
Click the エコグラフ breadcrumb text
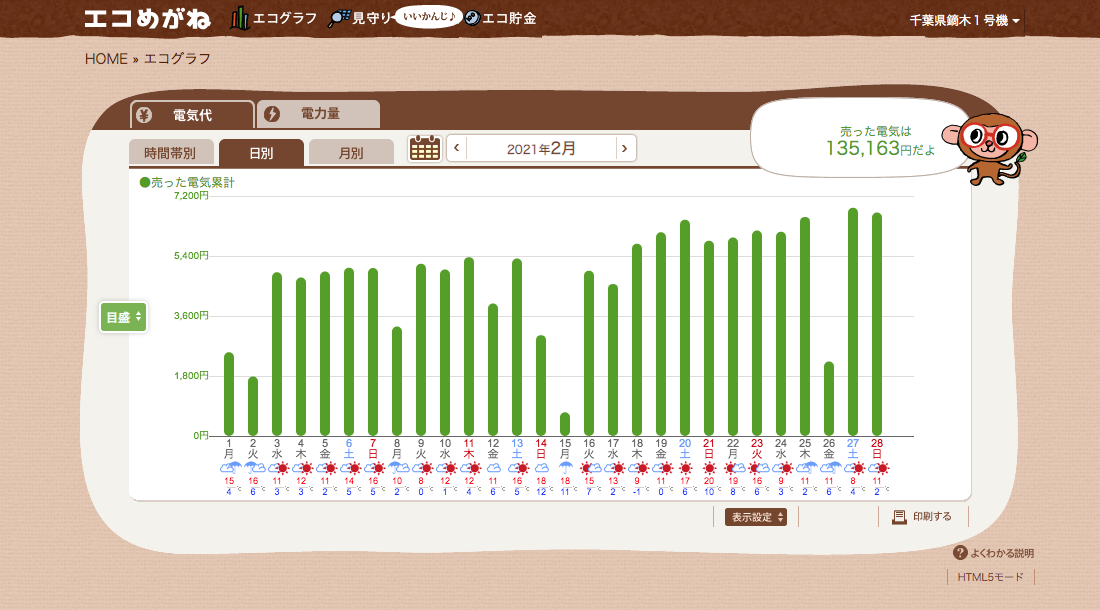(x=177, y=59)
